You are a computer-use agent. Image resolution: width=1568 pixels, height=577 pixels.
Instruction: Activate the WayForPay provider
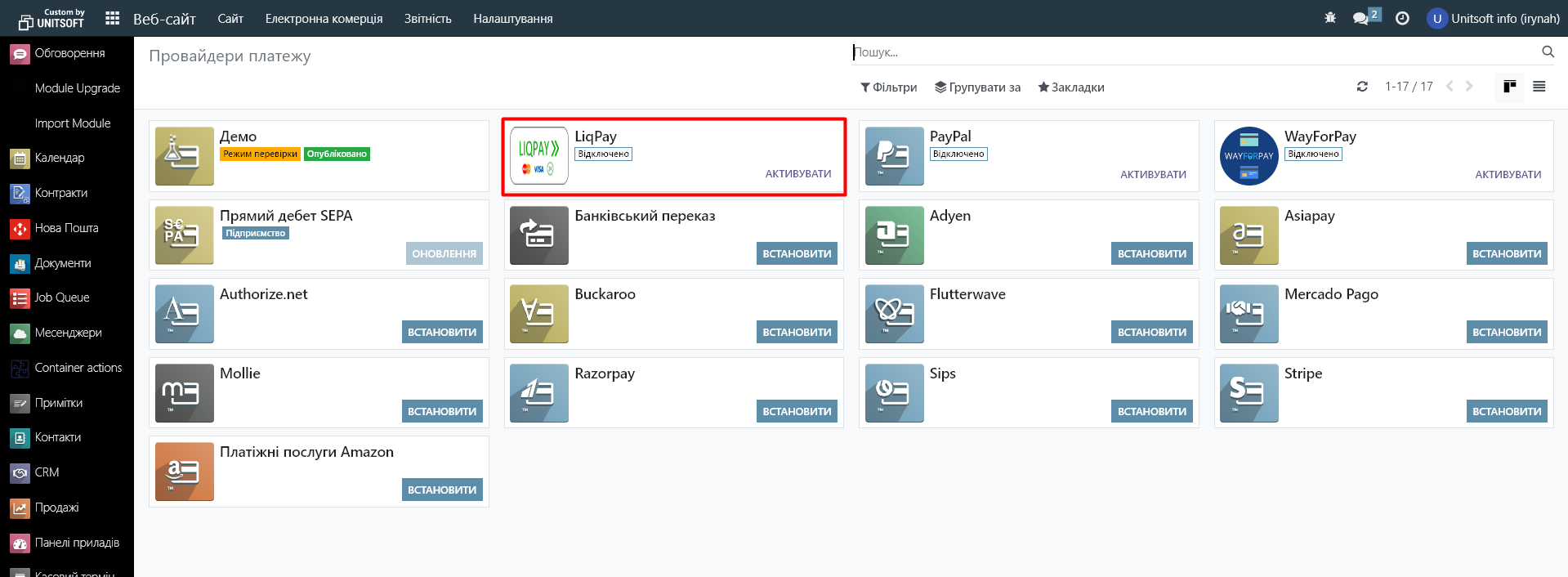[x=1508, y=174]
